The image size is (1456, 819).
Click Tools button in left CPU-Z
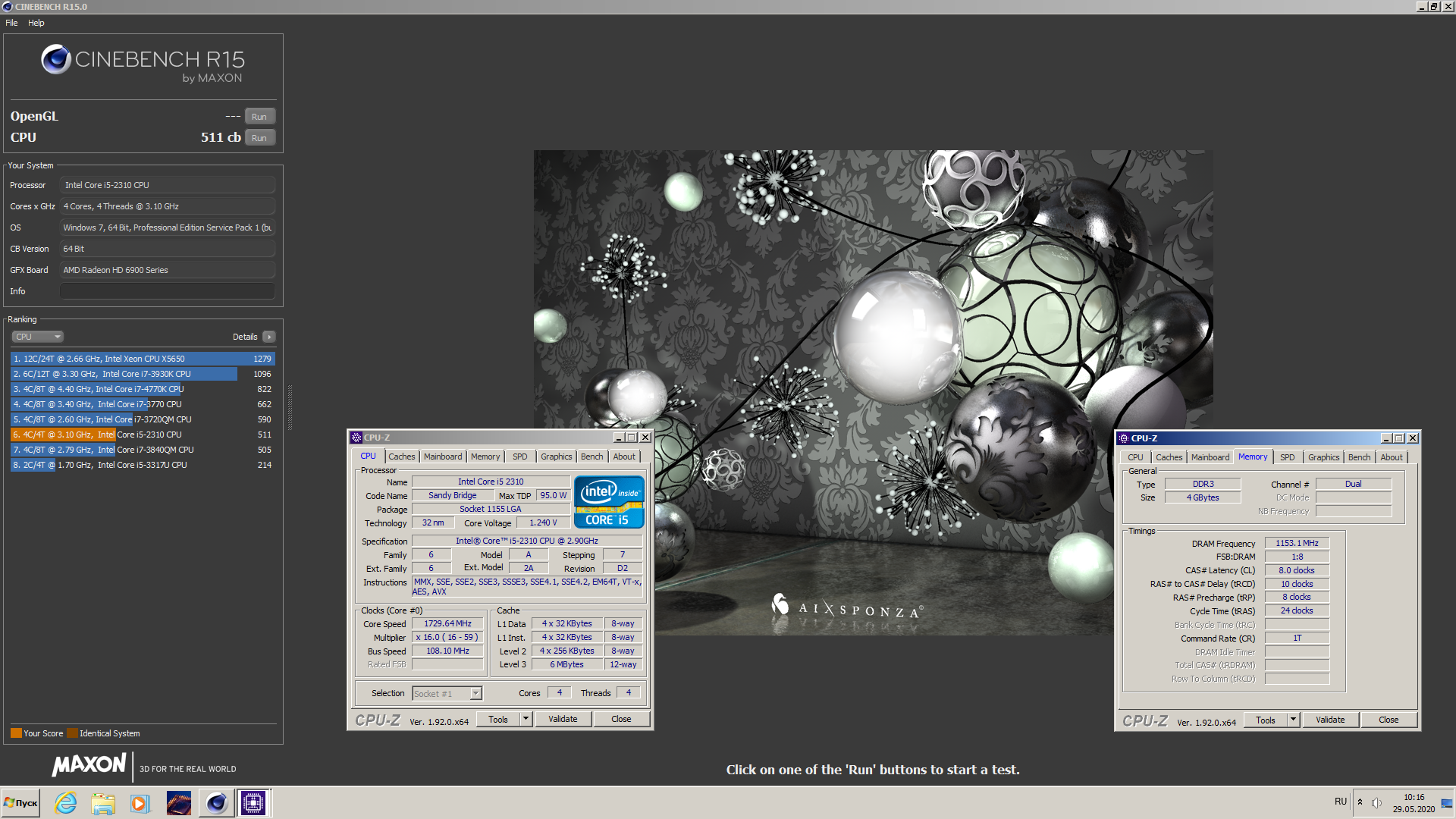[x=498, y=719]
